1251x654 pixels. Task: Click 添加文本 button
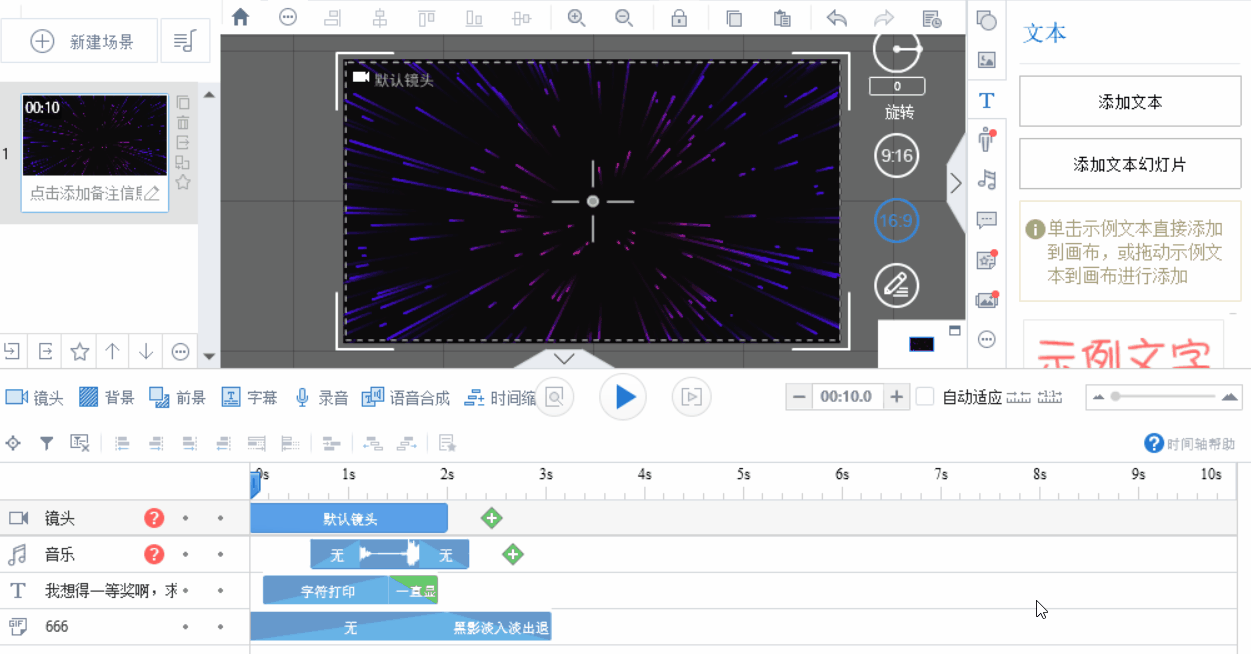point(1130,102)
